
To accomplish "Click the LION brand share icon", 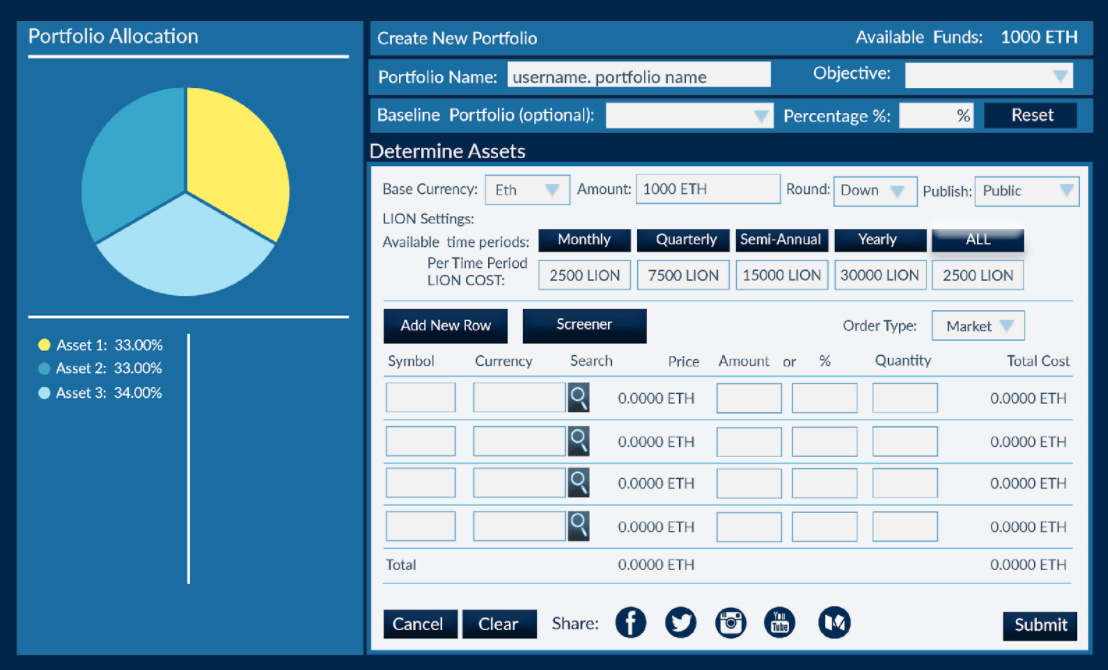I will (834, 622).
